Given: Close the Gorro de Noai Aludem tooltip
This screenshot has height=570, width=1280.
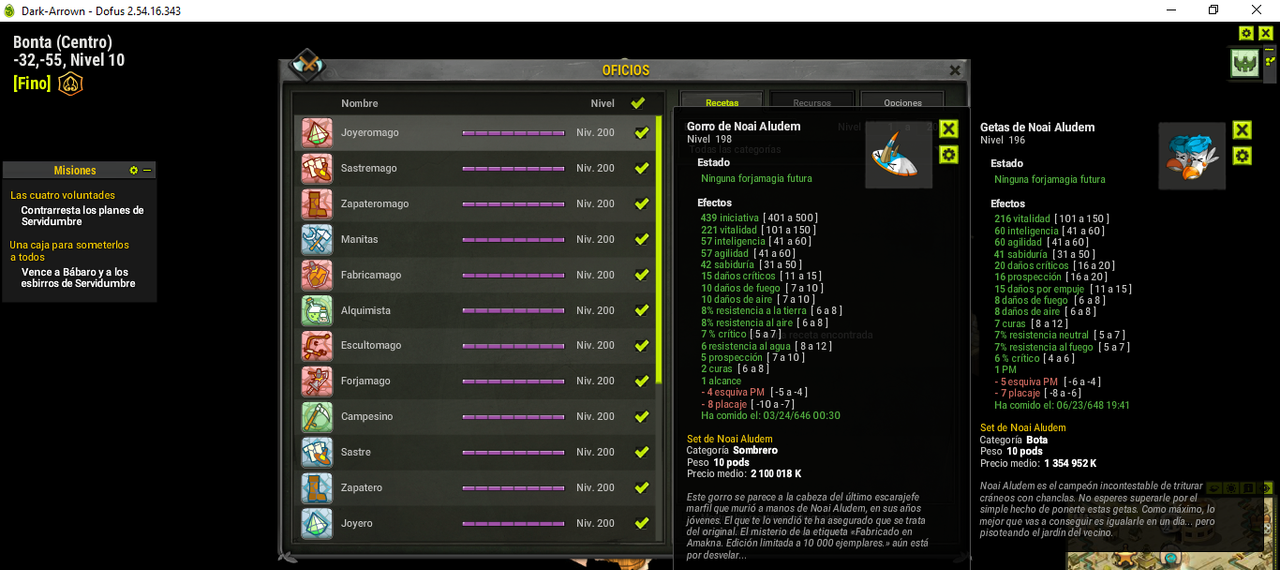Looking at the screenshot, I should point(948,129).
